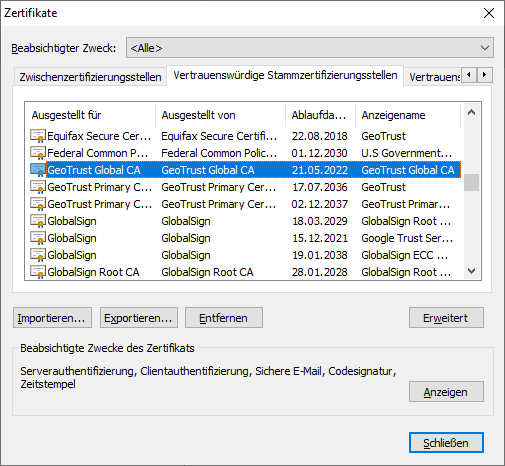
Task: Click certificate icon of the 18.03.2029 row
Action: pos(38,221)
